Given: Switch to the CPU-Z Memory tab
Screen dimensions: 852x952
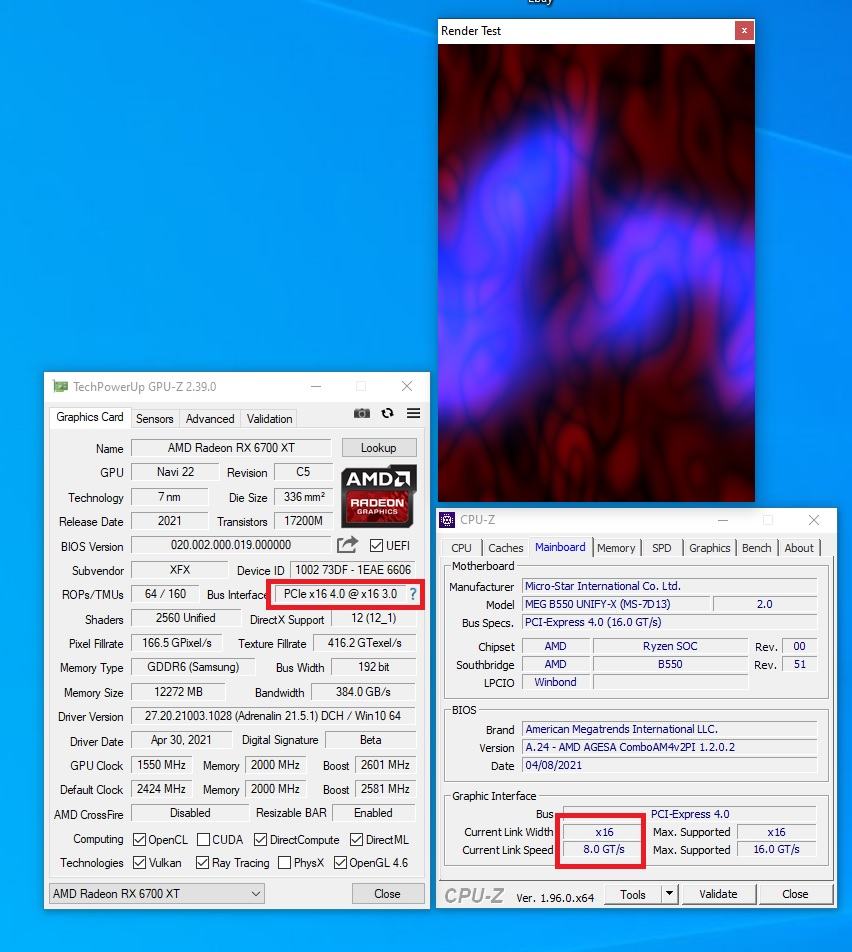Looking at the screenshot, I should pyautogui.click(x=616, y=548).
